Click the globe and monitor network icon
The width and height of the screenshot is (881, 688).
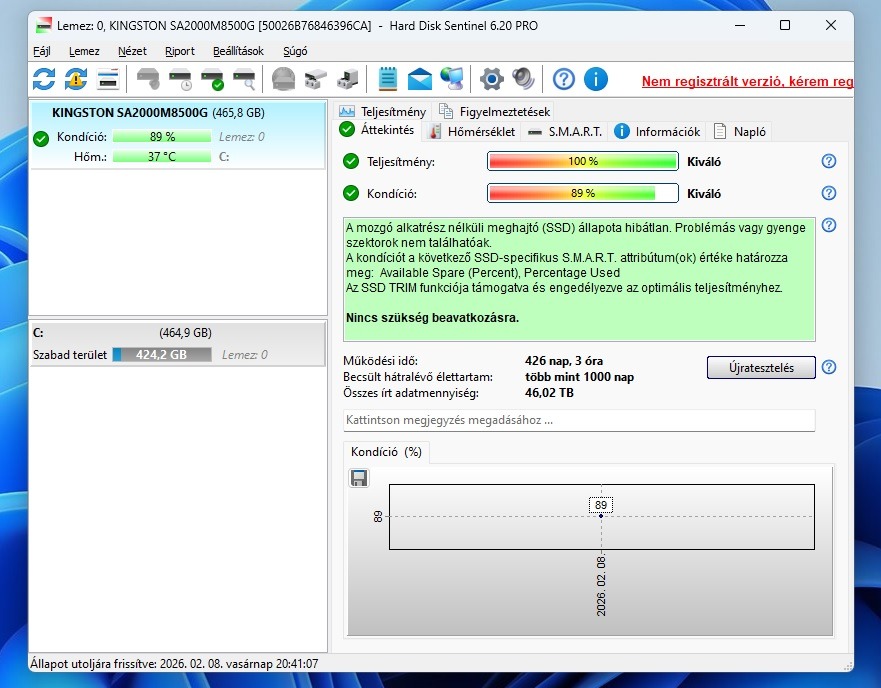452,79
